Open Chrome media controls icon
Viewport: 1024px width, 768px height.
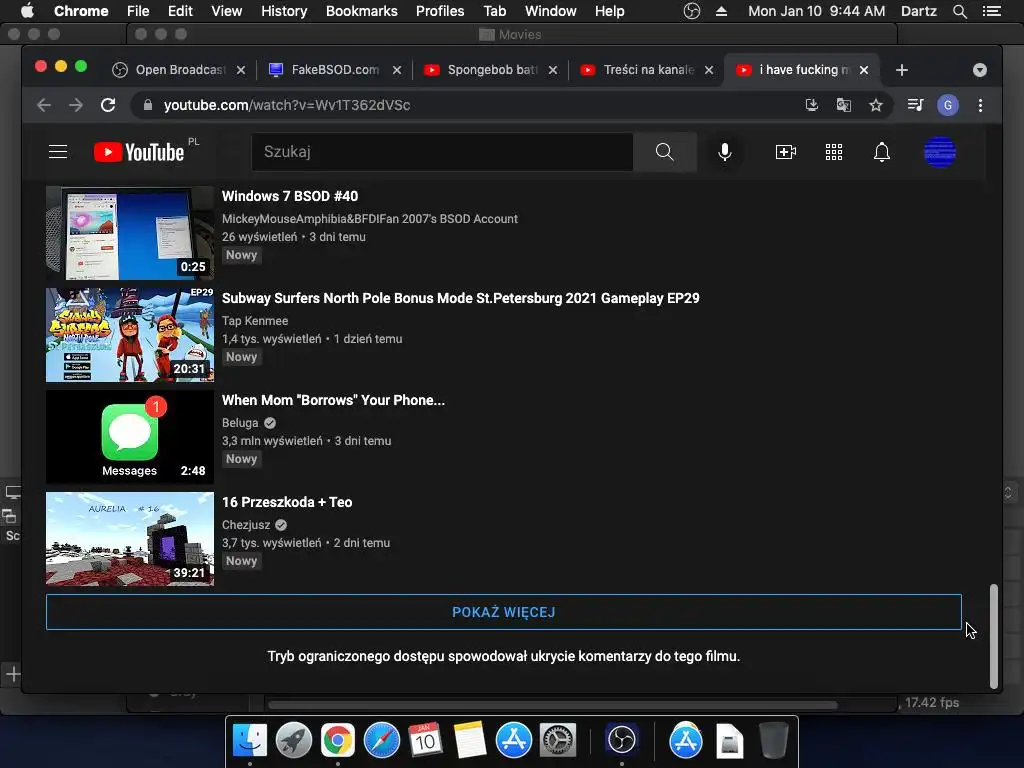tap(916, 105)
